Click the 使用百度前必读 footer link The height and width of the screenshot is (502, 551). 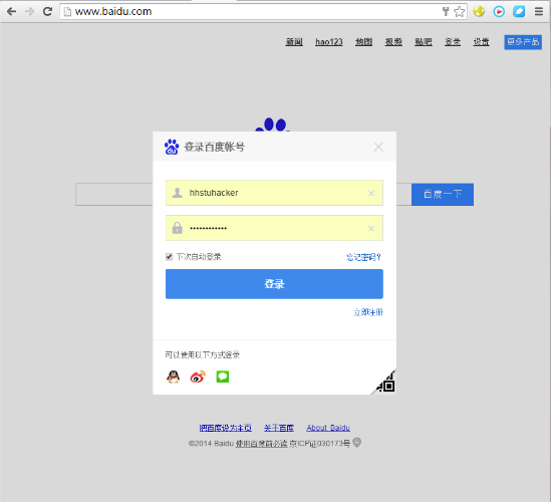[x=261, y=444]
